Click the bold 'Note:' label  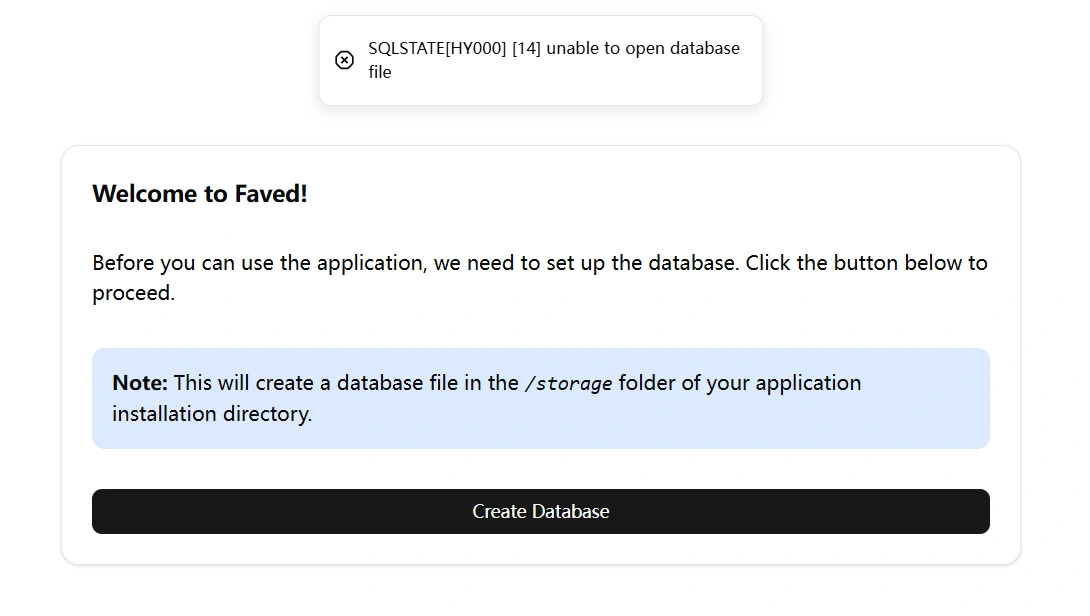coord(140,383)
